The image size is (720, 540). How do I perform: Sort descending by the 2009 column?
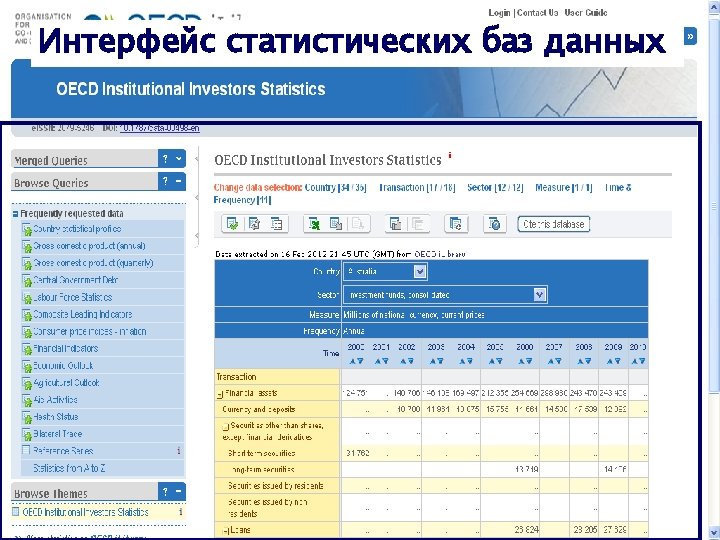[617, 361]
